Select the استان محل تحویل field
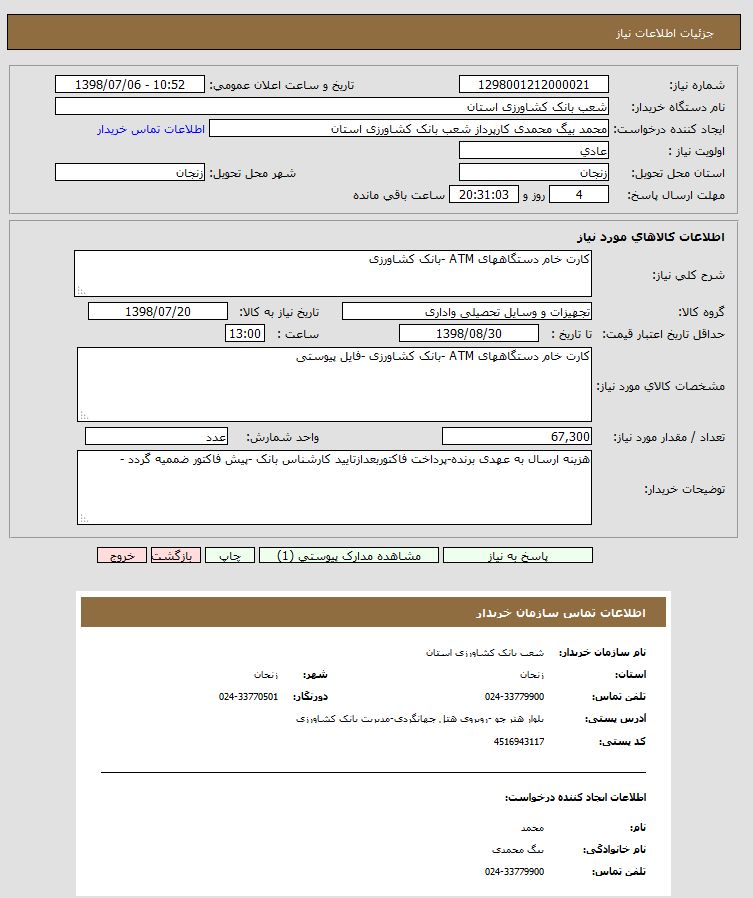Screen dimensions: 753x898 click(x=533, y=173)
